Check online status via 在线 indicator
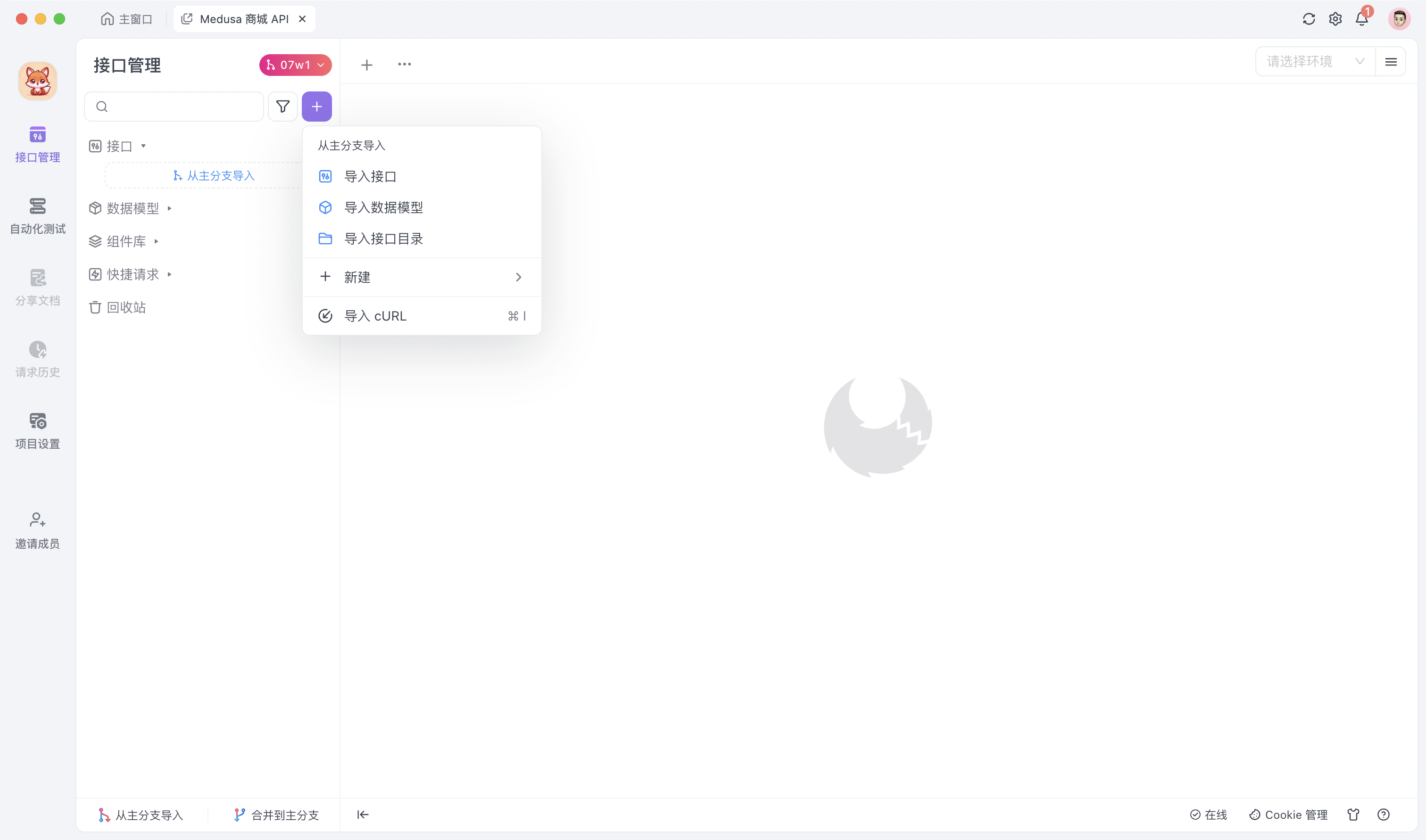The image size is (1426, 840). [1208, 815]
